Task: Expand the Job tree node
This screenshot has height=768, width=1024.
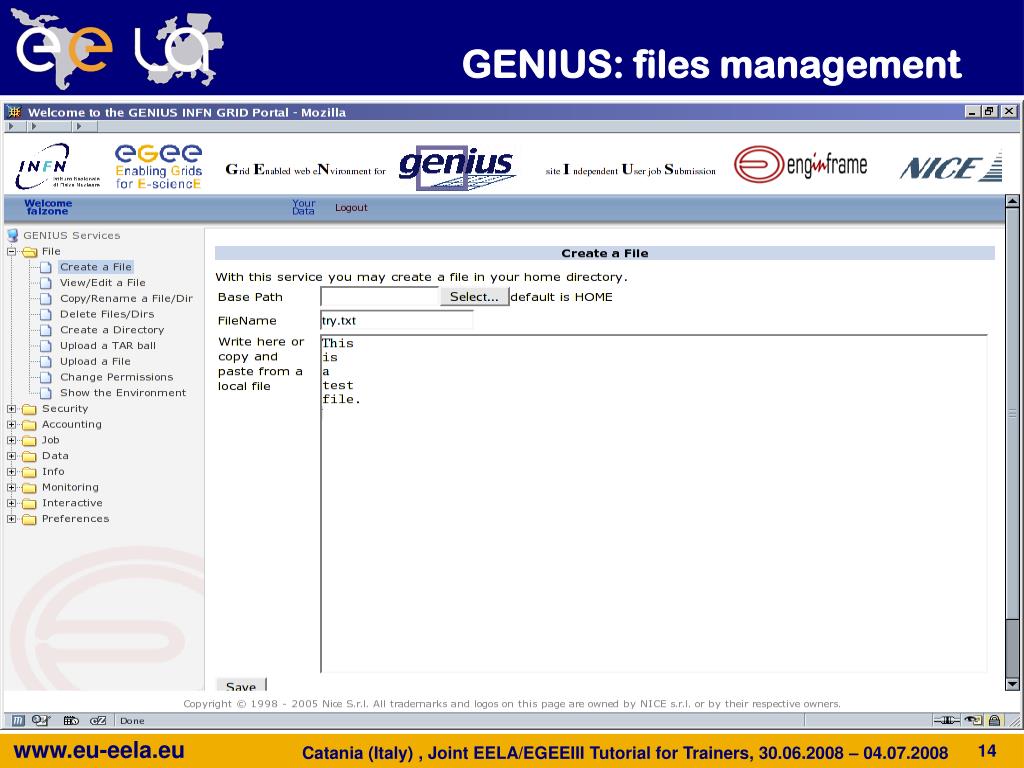Action: click(11, 440)
